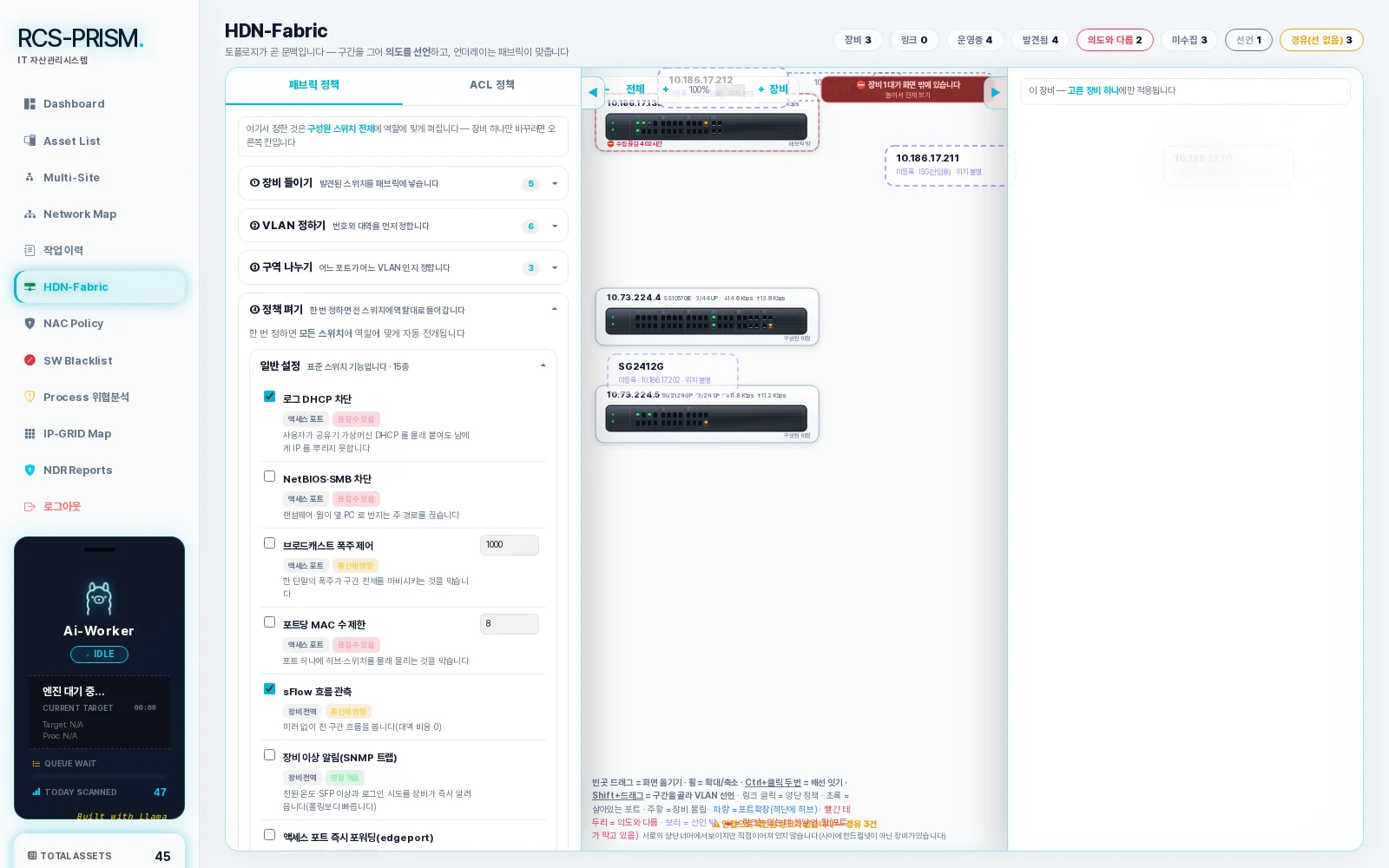Select the 미수집 3 chip
Viewport: 1389px width, 868px height.
(1189, 40)
